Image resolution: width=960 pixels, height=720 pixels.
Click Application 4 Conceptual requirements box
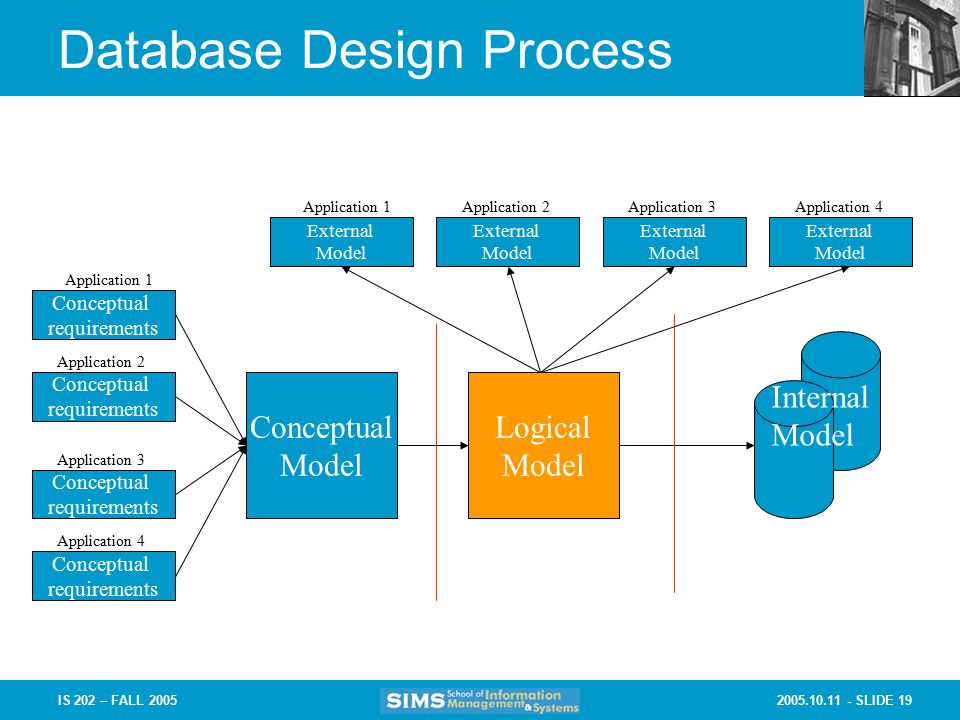click(x=104, y=576)
